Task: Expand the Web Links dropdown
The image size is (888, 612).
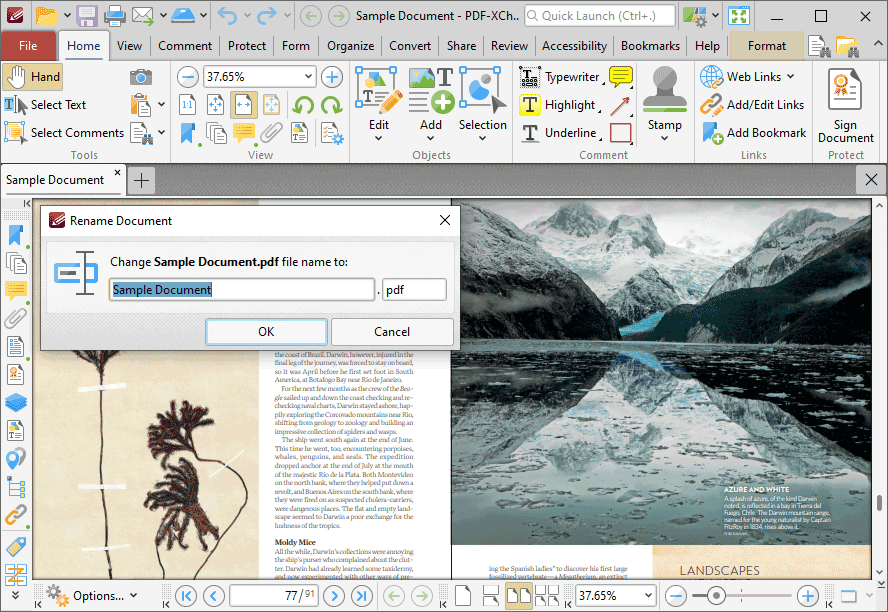Action: (790, 77)
